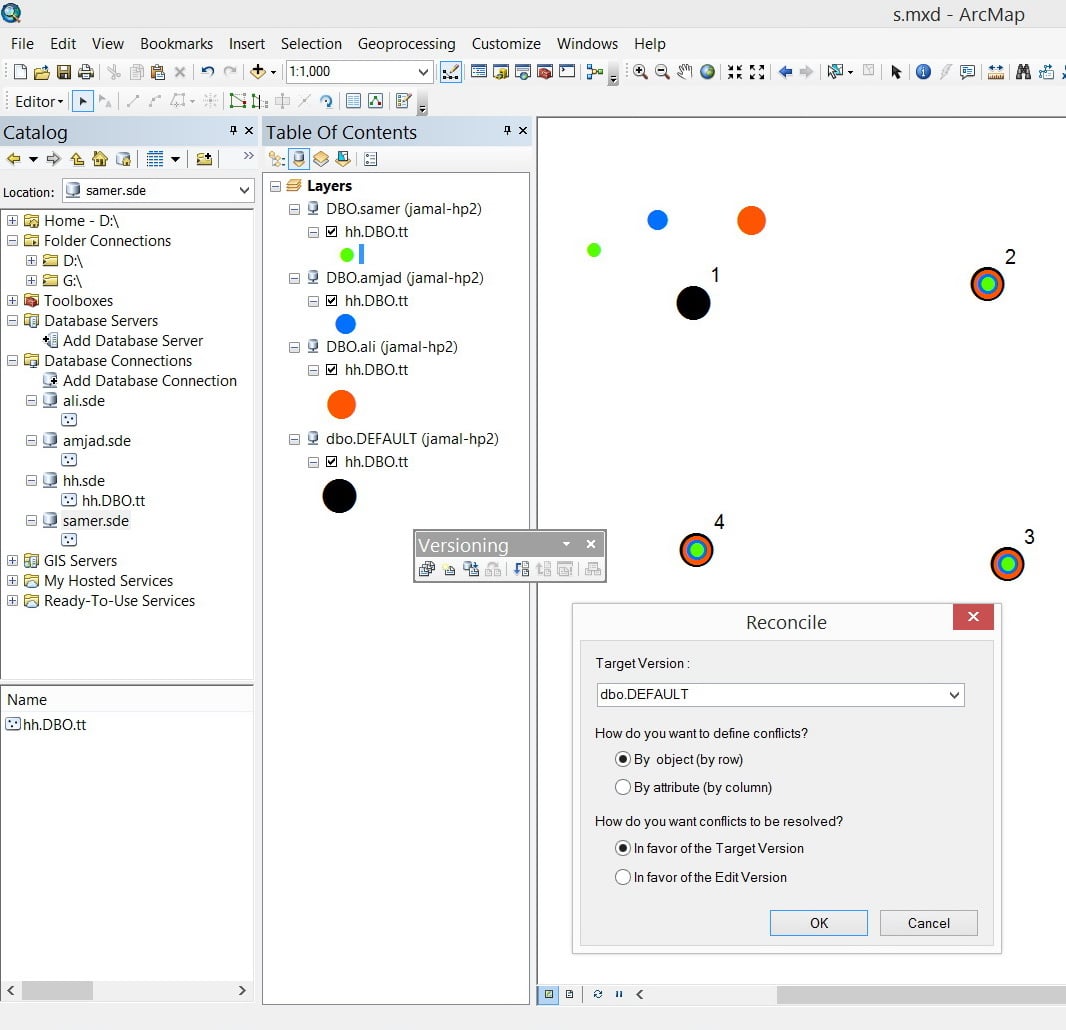The image size is (1066, 1030).
Task: Open the Target Version dropdown
Action: coord(954,695)
